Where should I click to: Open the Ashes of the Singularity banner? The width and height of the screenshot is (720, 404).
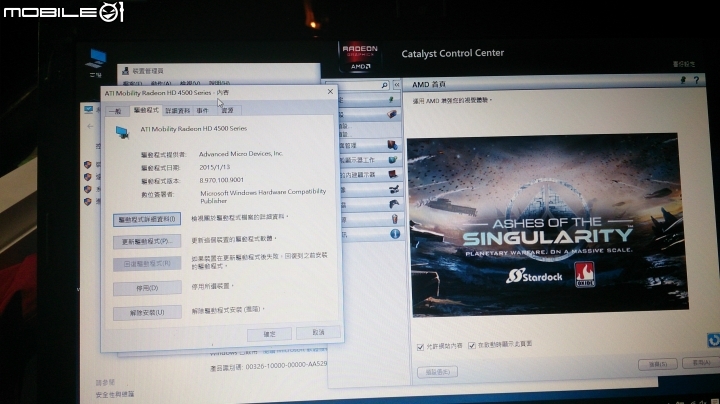tap(547, 224)
